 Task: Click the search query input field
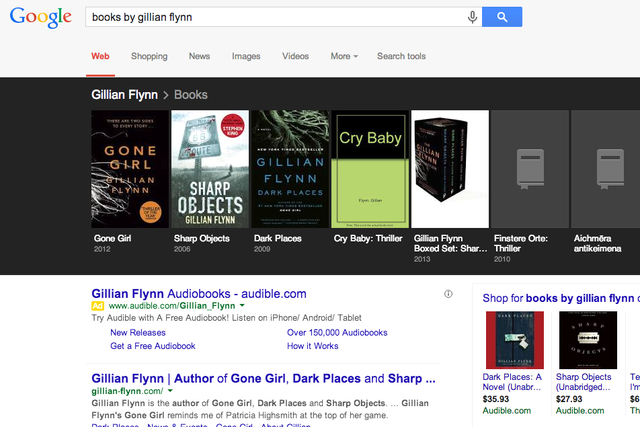[276, 17]
